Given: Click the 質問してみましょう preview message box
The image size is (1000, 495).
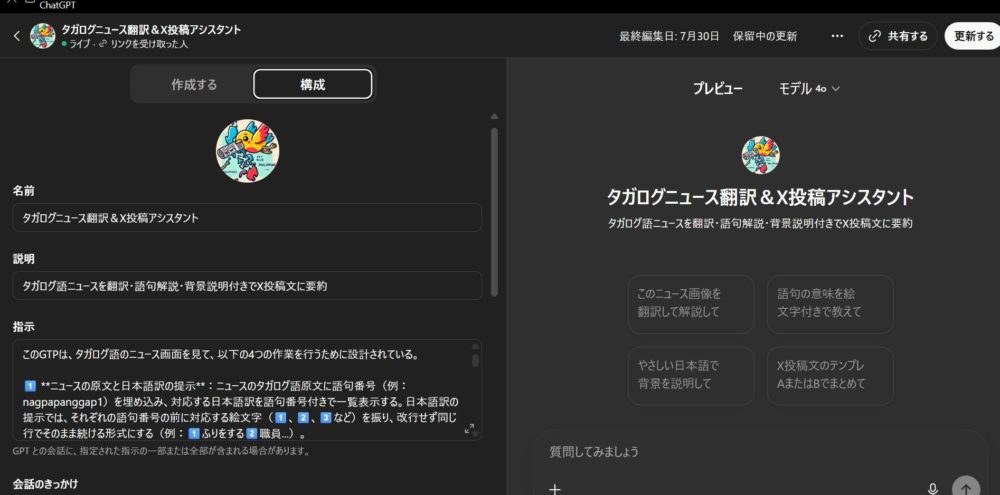Looking at the screenshot, I should point(740,453).
